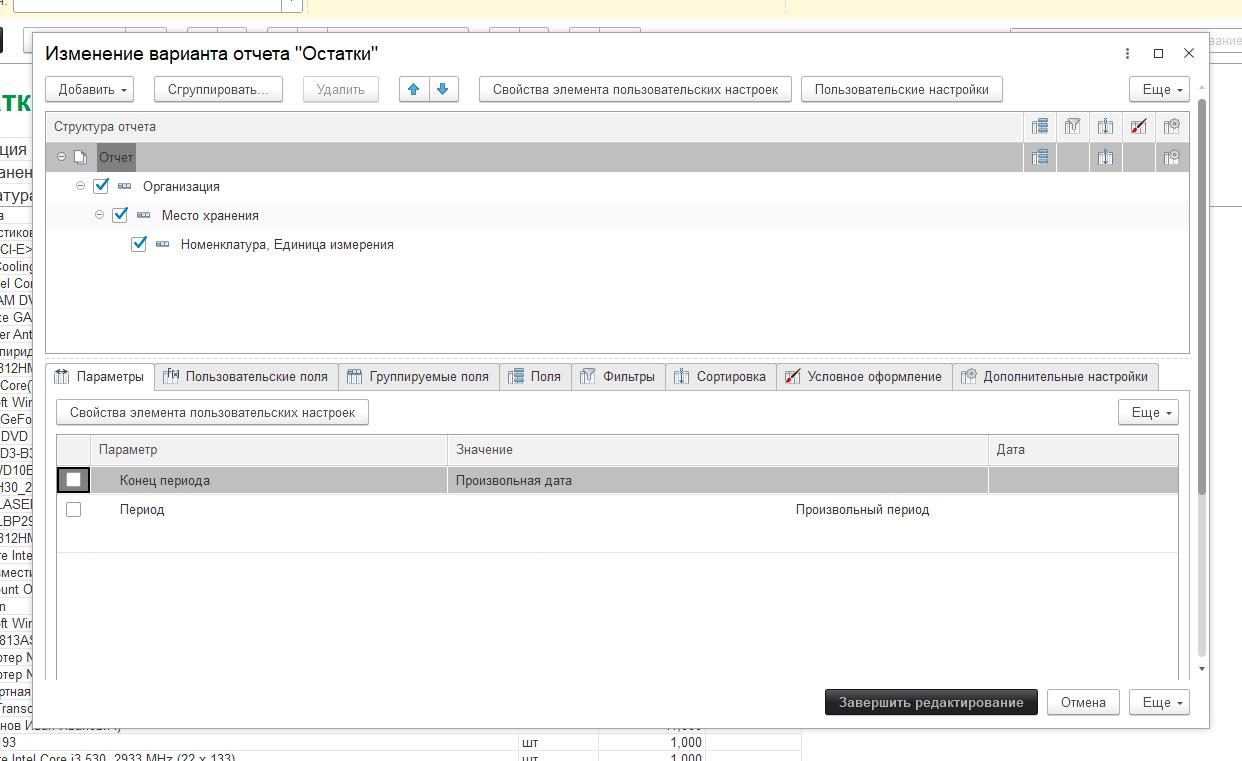The width and height of the screenshot is (1242, 761).
Task: Click the sorting icon in structure header
Action: point(1105,127)
